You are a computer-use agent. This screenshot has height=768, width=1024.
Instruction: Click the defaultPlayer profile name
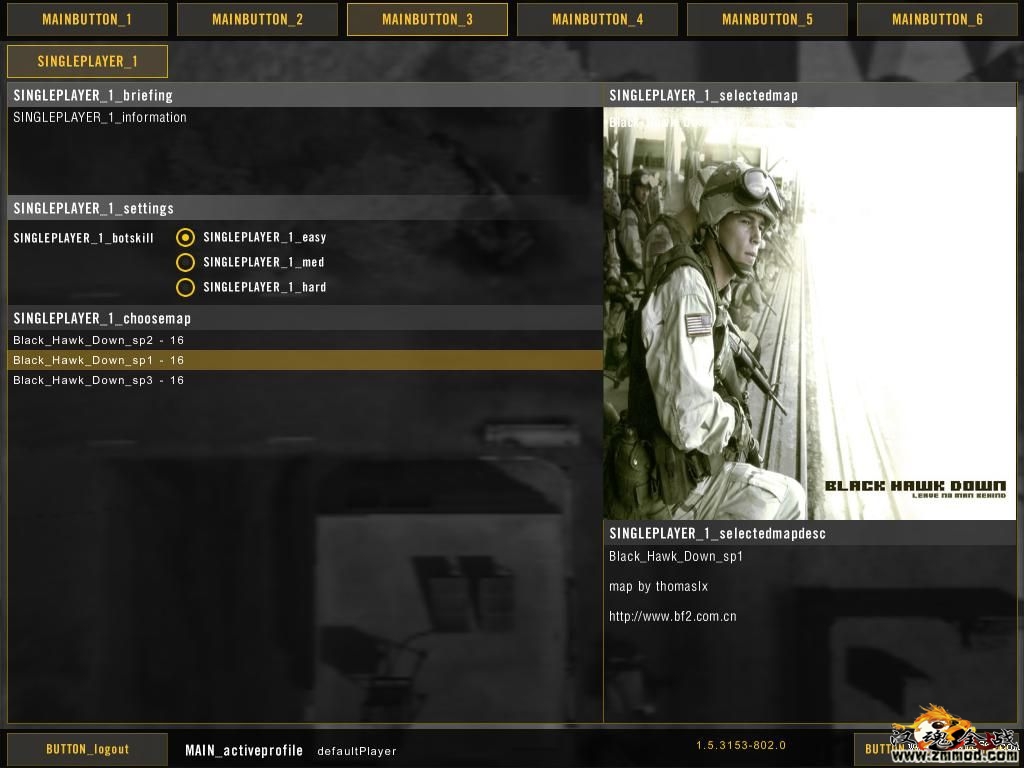point(357,751)
